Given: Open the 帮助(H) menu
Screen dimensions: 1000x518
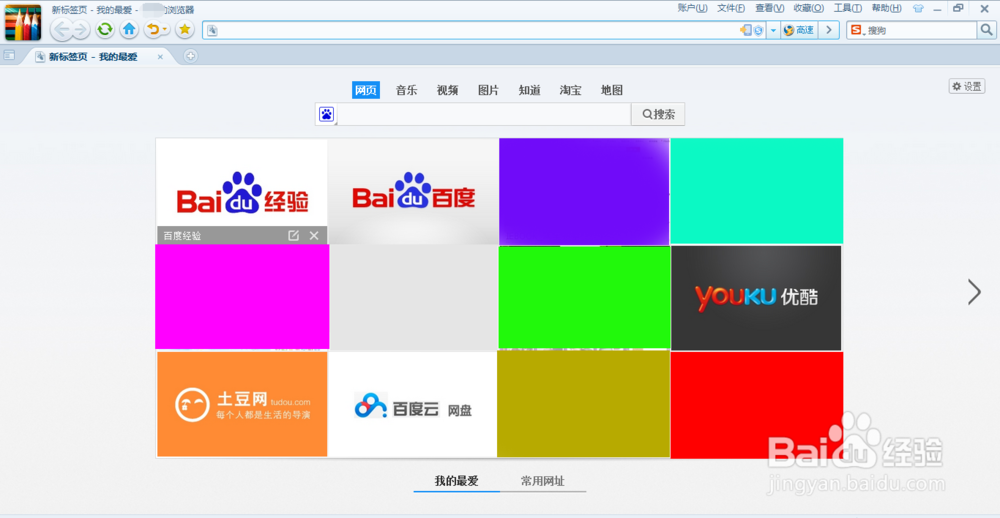Looking at the screenshot, I should click(x=886, y=8).
